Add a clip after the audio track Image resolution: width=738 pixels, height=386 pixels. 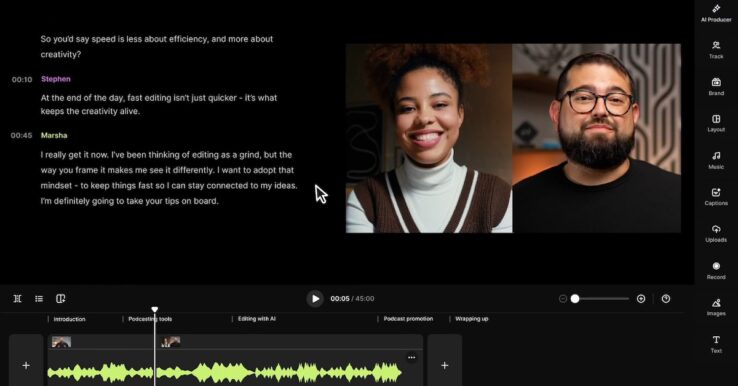pos(444,365)
